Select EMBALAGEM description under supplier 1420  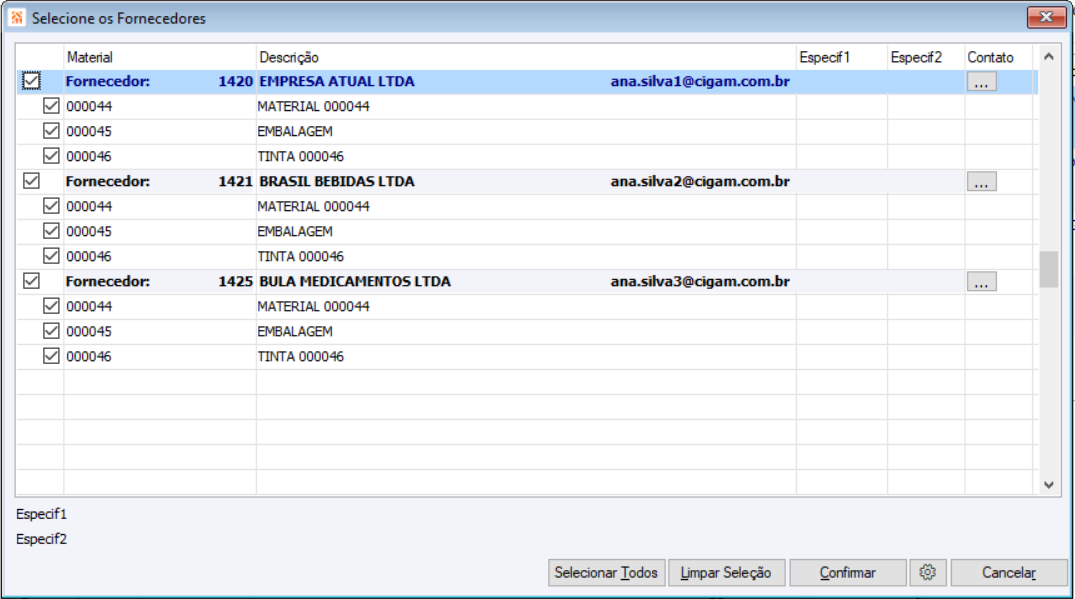295,131
